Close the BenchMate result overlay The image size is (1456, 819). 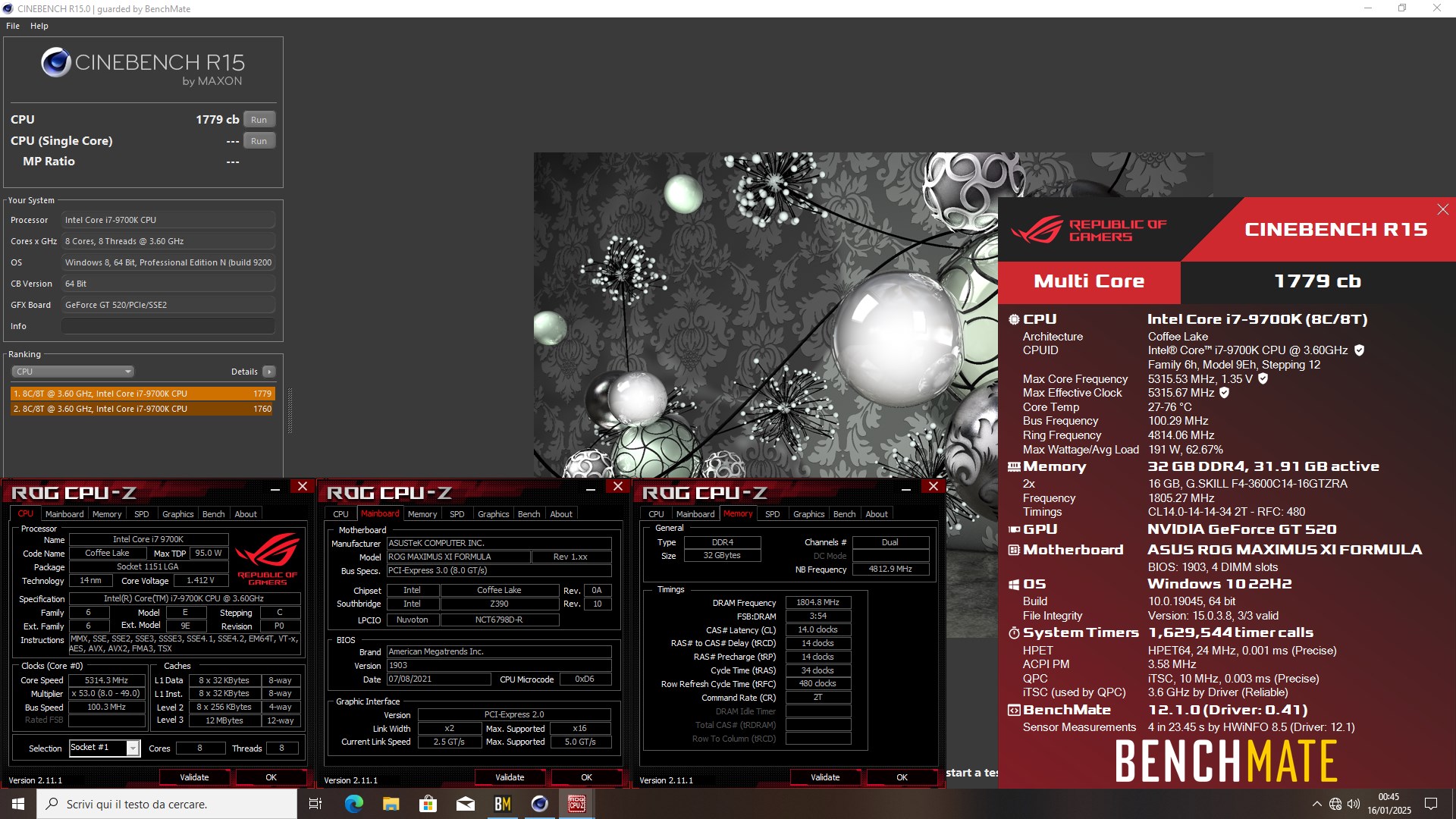tap(1442, 209)
